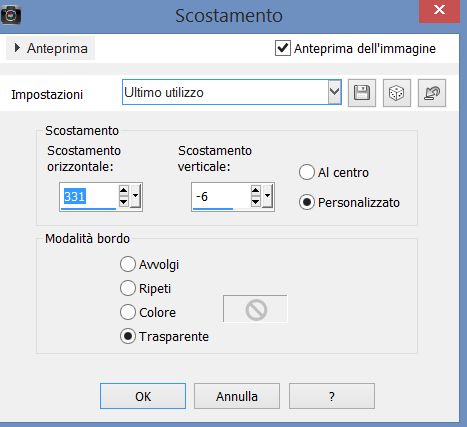Screen dimensions: 467x427
Task: Click the disabled edge color swatch
Action: click(x=255, y=309)
